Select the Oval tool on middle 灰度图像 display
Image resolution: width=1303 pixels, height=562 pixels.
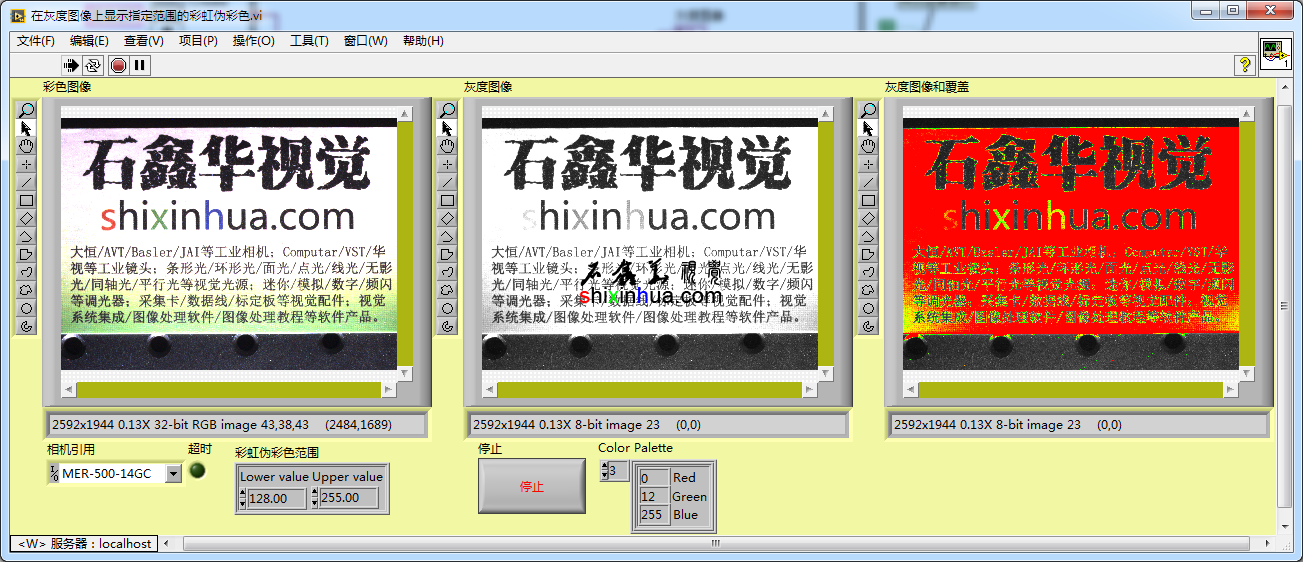pyautogui.click(x=448, y=308)
